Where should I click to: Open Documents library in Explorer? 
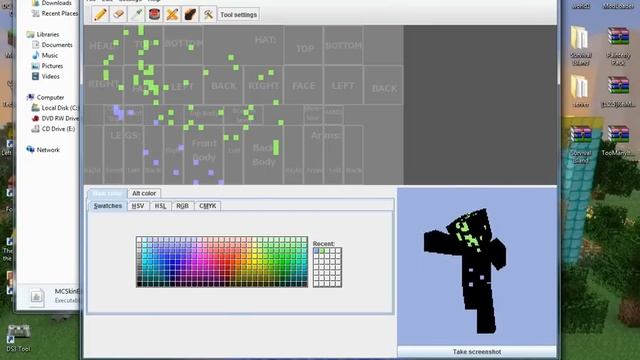pos(52,45)
